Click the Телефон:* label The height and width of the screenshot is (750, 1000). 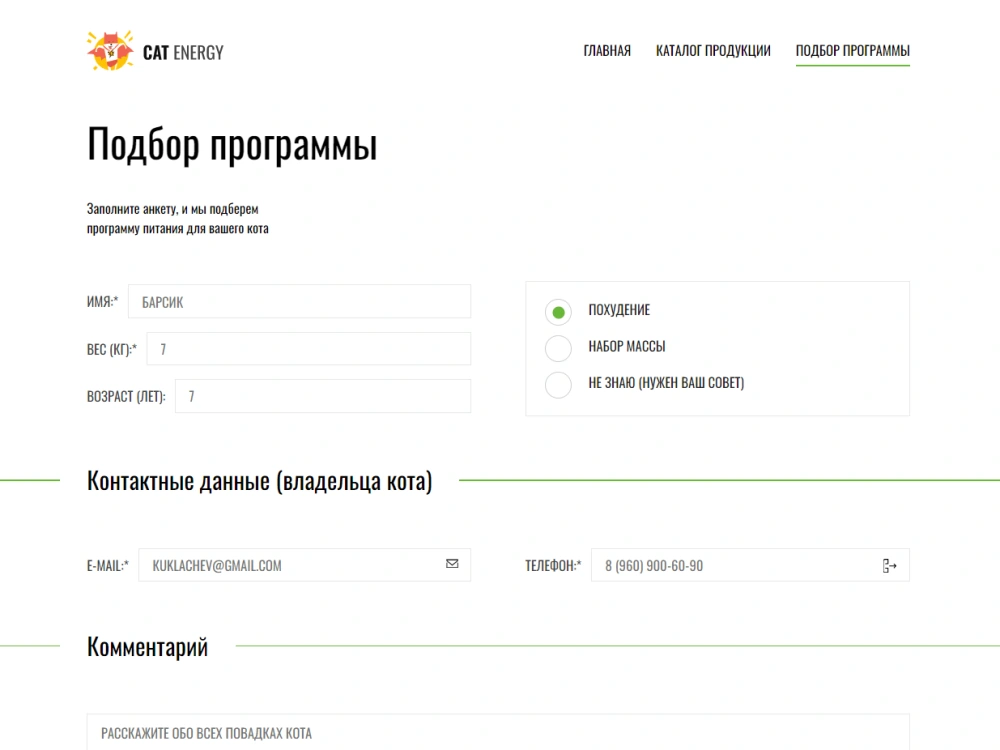(553, 566)
